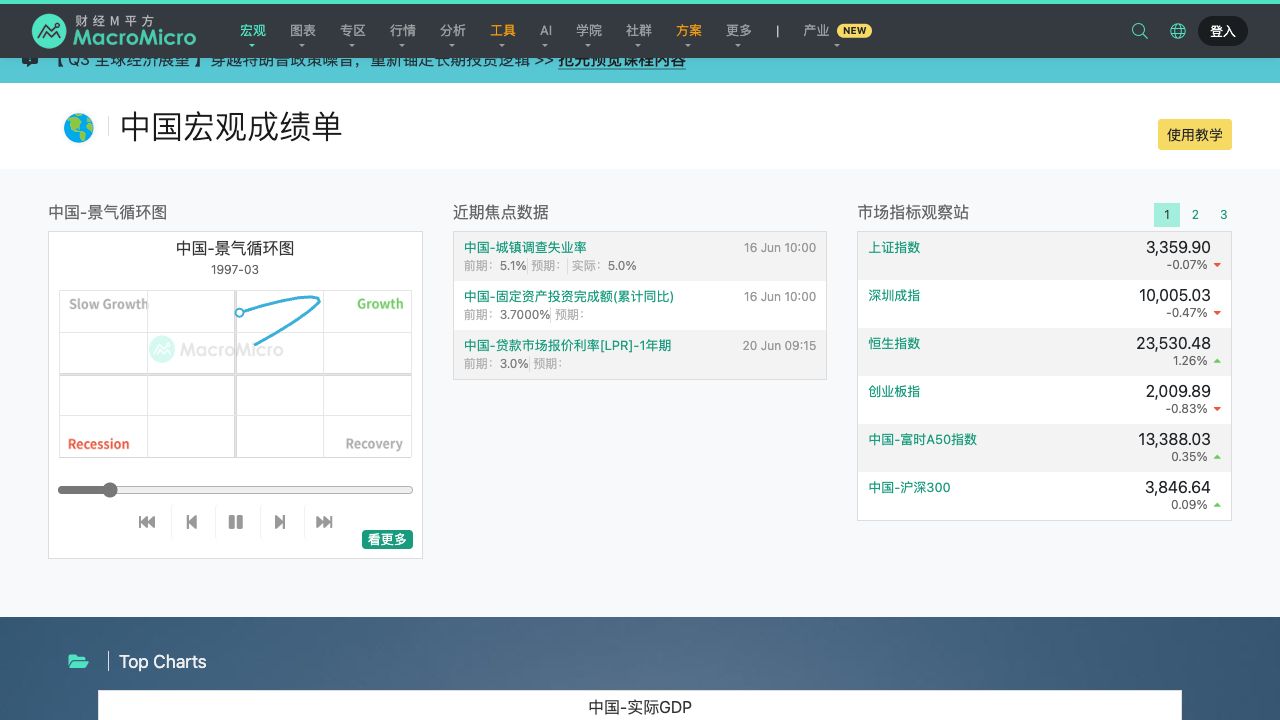Open the 产业 NEW menu item

pyautogui.click(x=836, y=31)
